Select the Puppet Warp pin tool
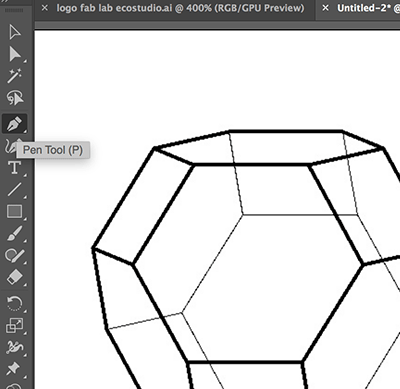 click(x=13, y=369)
